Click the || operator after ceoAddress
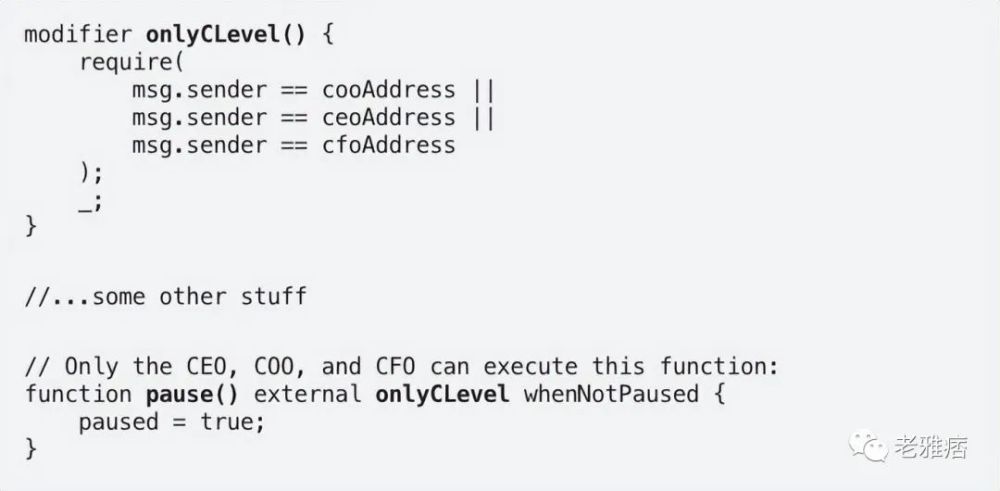1000x491 pixels. pos(485,119)
